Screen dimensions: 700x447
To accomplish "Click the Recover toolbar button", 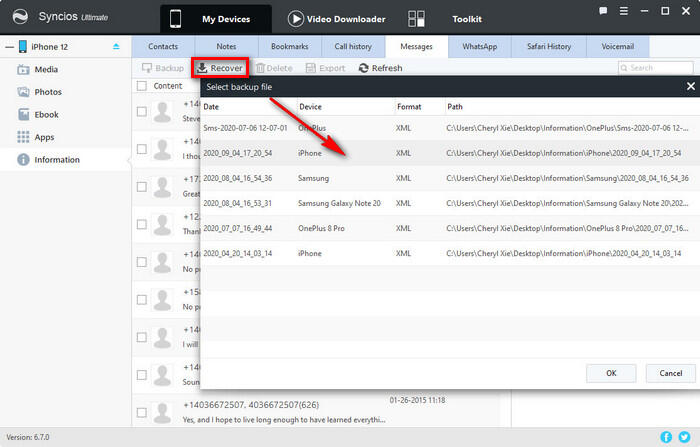I will [x=220, y=68].
